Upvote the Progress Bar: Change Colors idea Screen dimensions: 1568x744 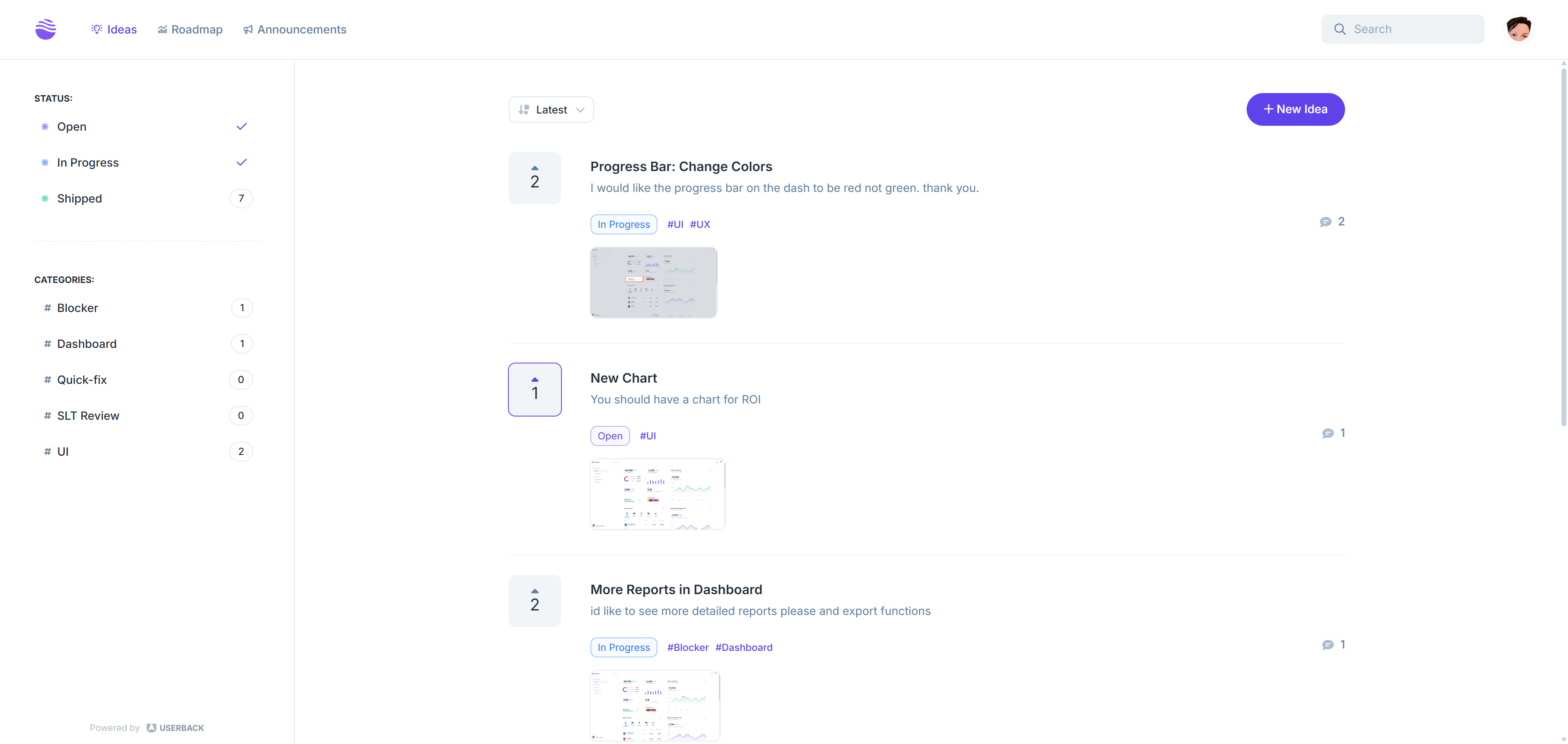(535, 177)
